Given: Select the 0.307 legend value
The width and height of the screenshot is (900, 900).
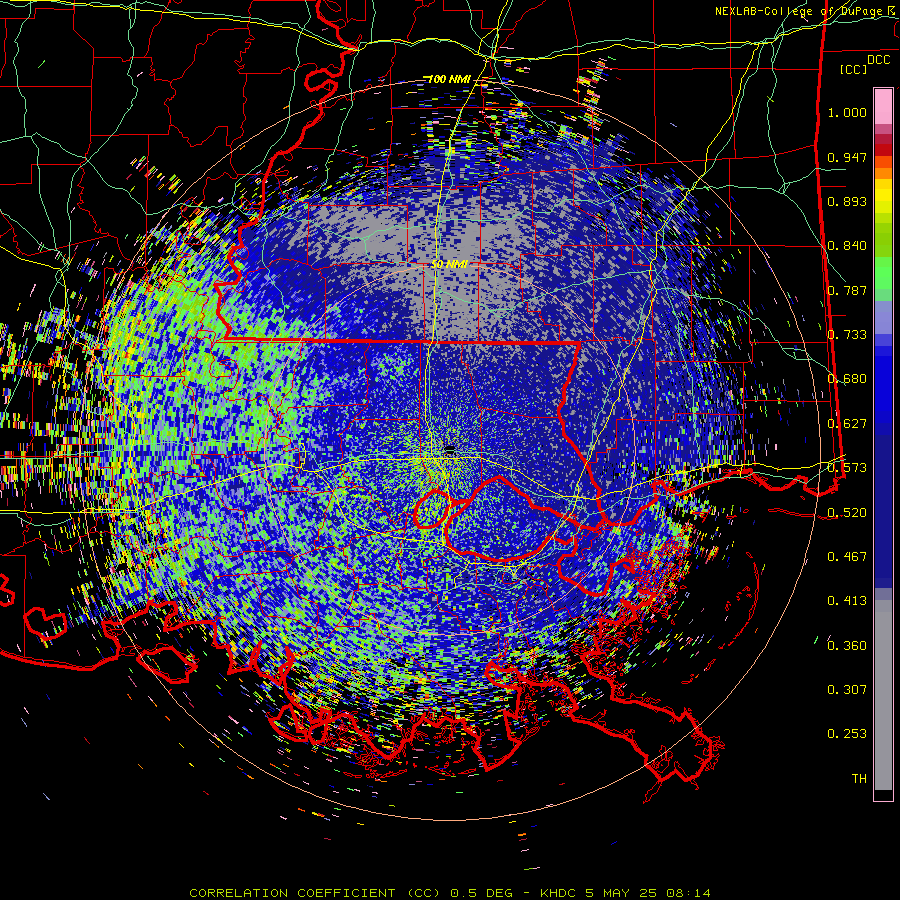Looking at the screenshot, I should coord(847,690).
